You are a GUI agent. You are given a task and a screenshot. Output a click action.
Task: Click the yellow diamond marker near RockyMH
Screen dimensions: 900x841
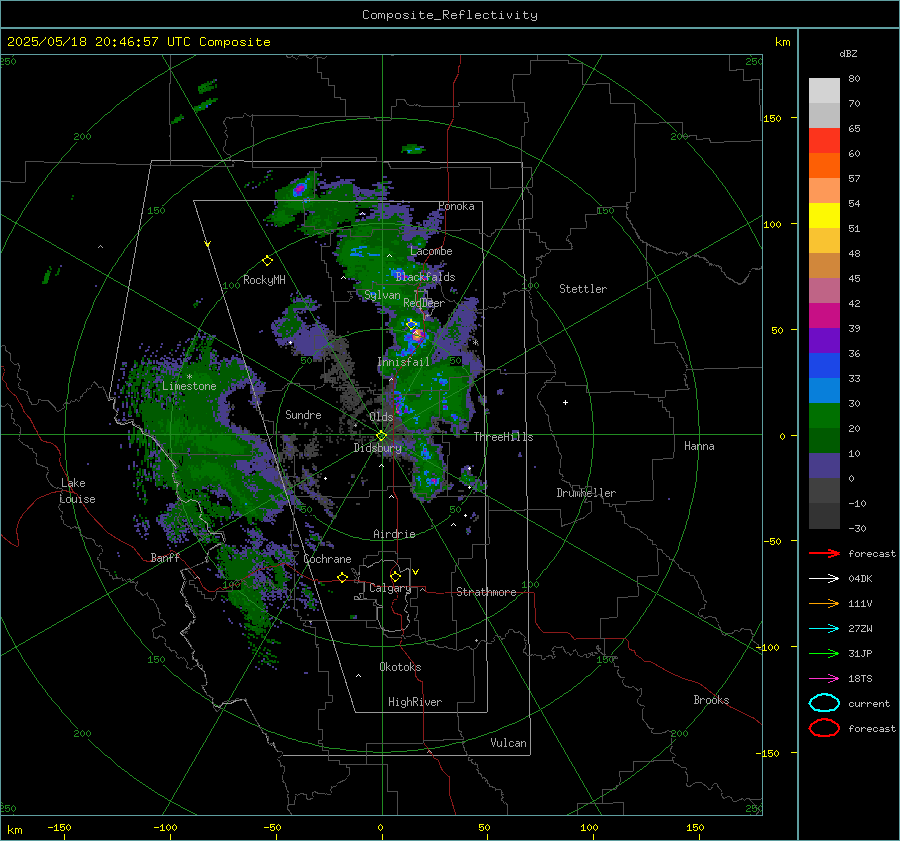pos(267,261)
